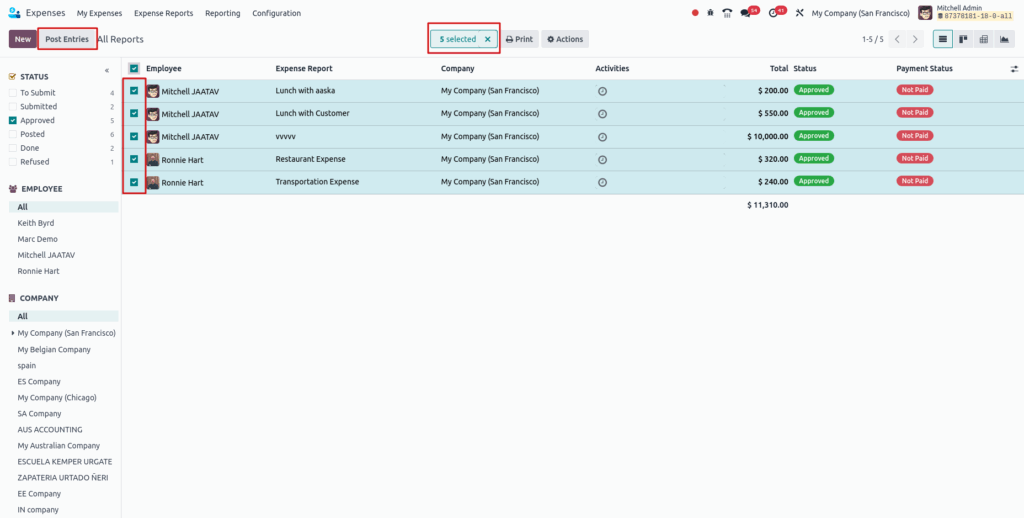This screenshot has width=1024, height=518.
Task: Collapse the filter sidebar panel
Action: pyautogui.click(x=107, y=71)
